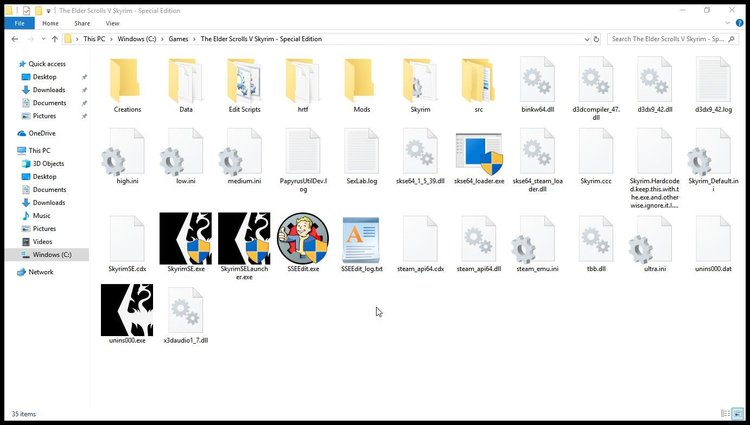The image size is (750, 425).
Task: Select the medium.ini file
Action: (244, 156)
